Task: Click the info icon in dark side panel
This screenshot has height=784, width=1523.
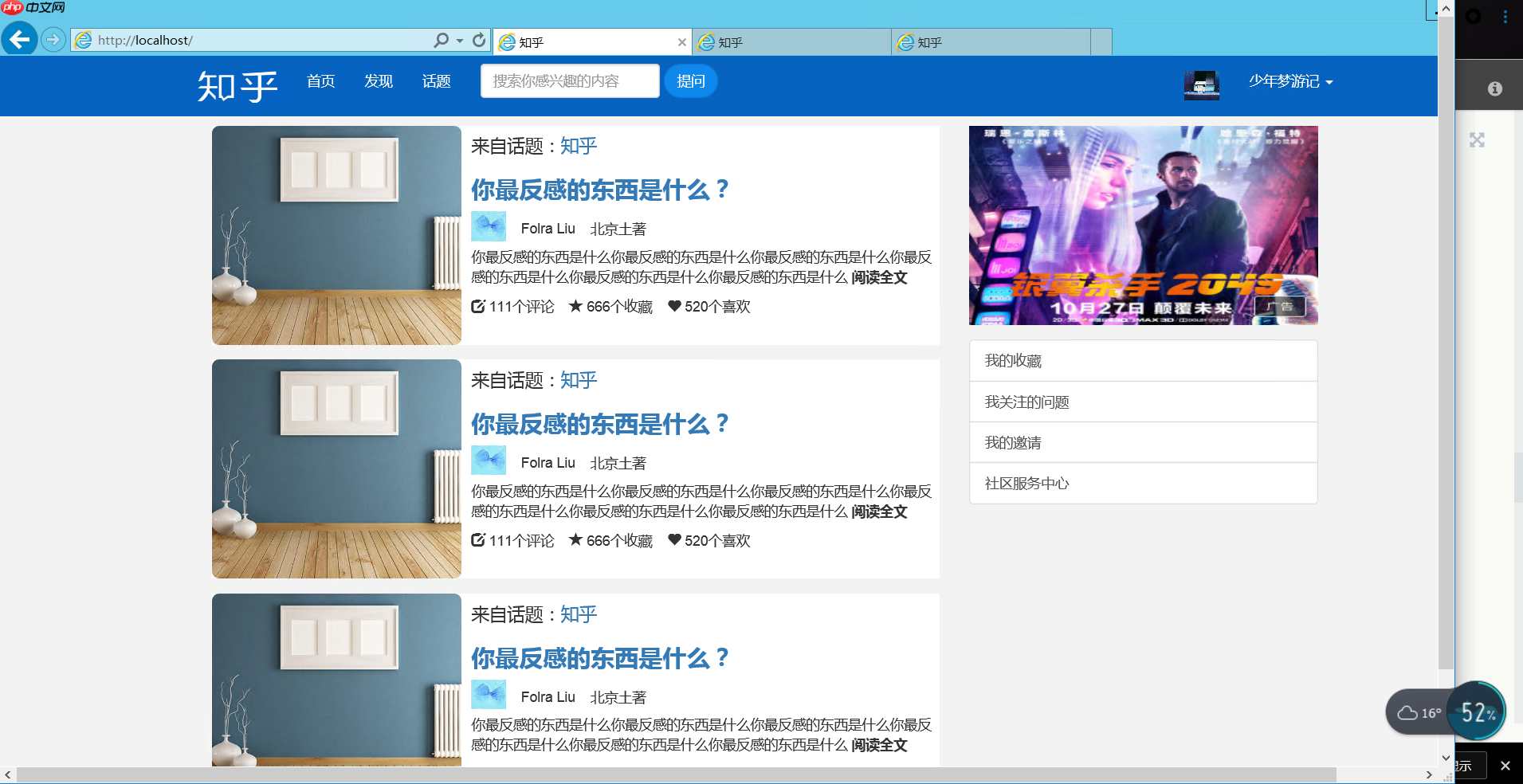Action: (x=1496, y=88)
